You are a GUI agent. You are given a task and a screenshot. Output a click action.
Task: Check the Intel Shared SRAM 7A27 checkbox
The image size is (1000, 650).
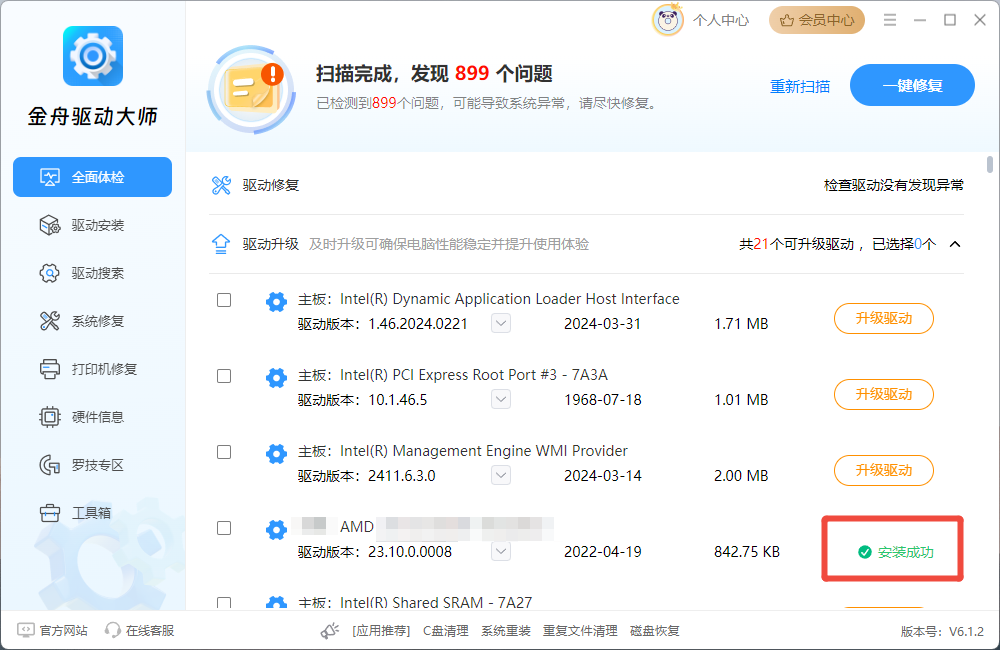point(224,603)
